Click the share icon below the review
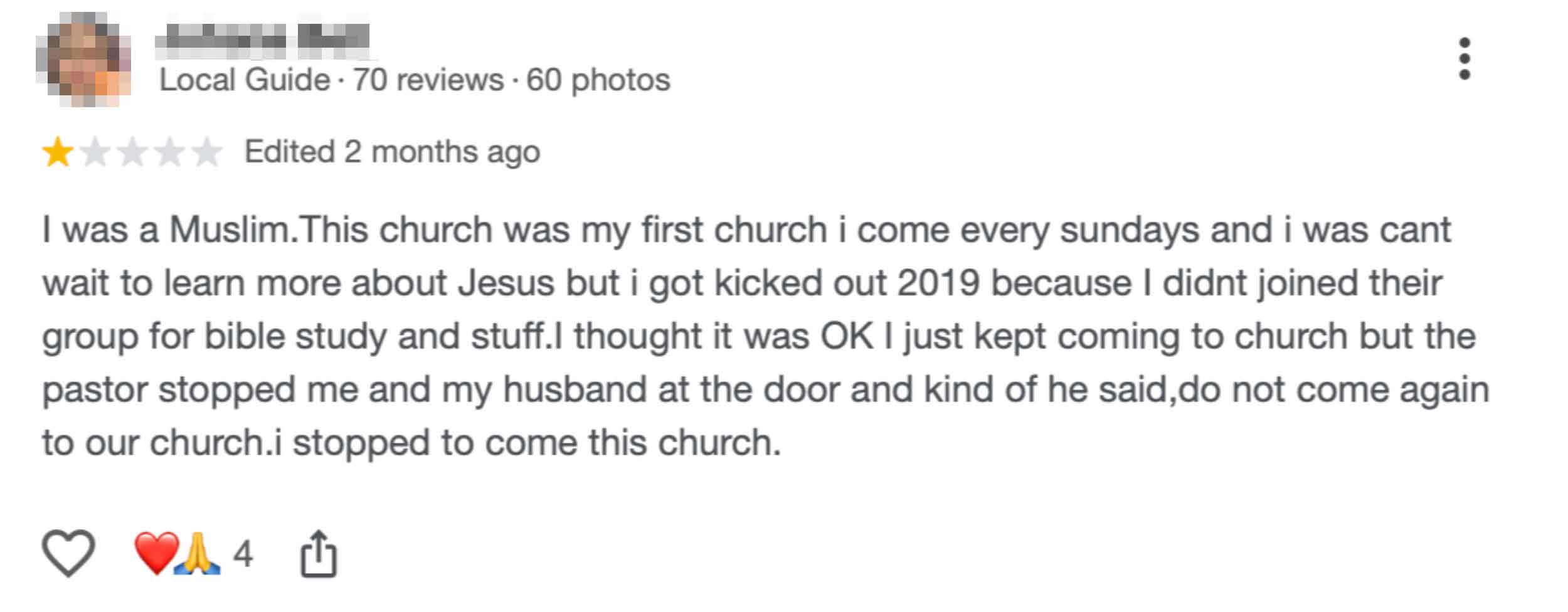1568x612 pixels. [319, 554]
